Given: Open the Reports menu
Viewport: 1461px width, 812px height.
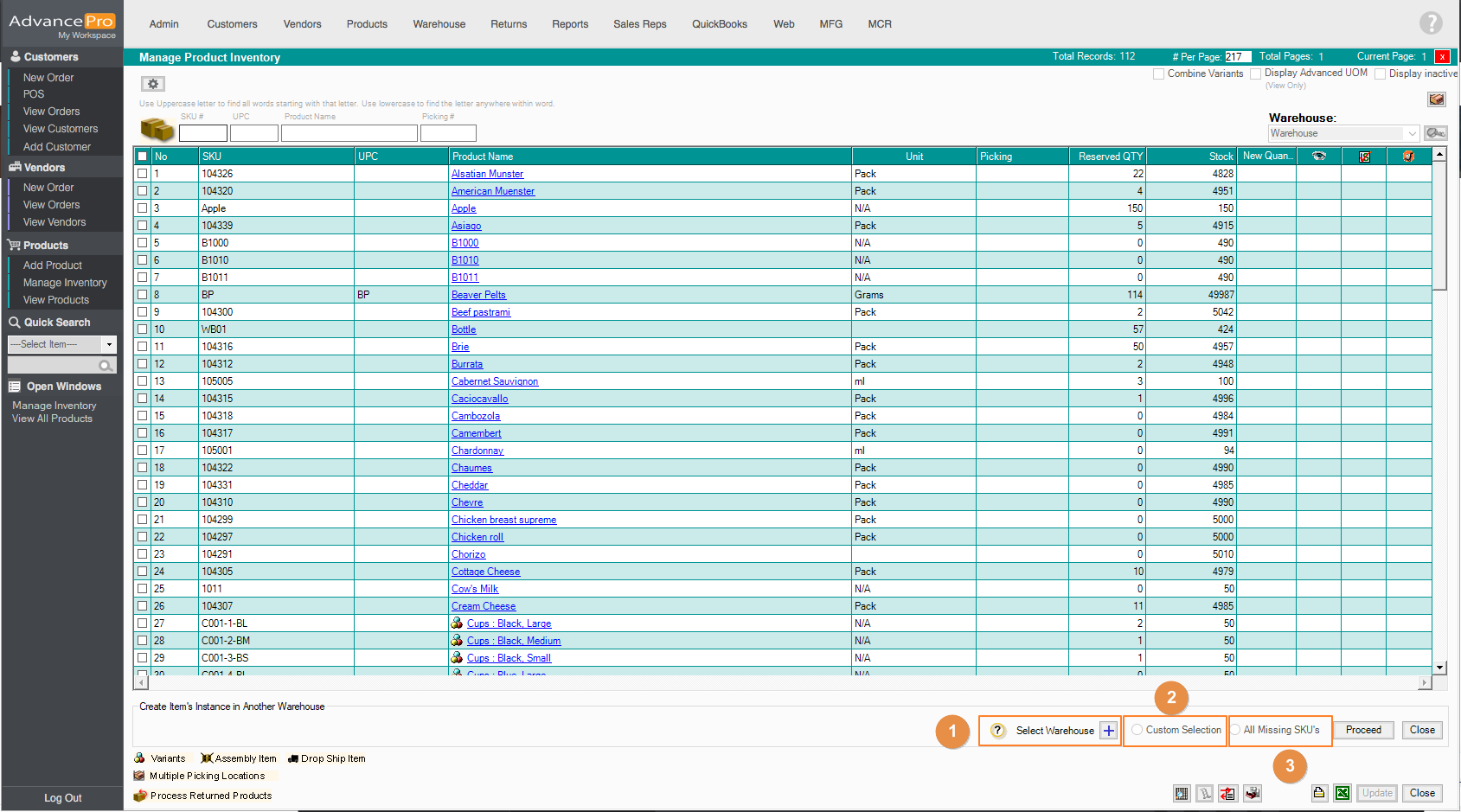Looking at the screenshot, I should point(569,24).
